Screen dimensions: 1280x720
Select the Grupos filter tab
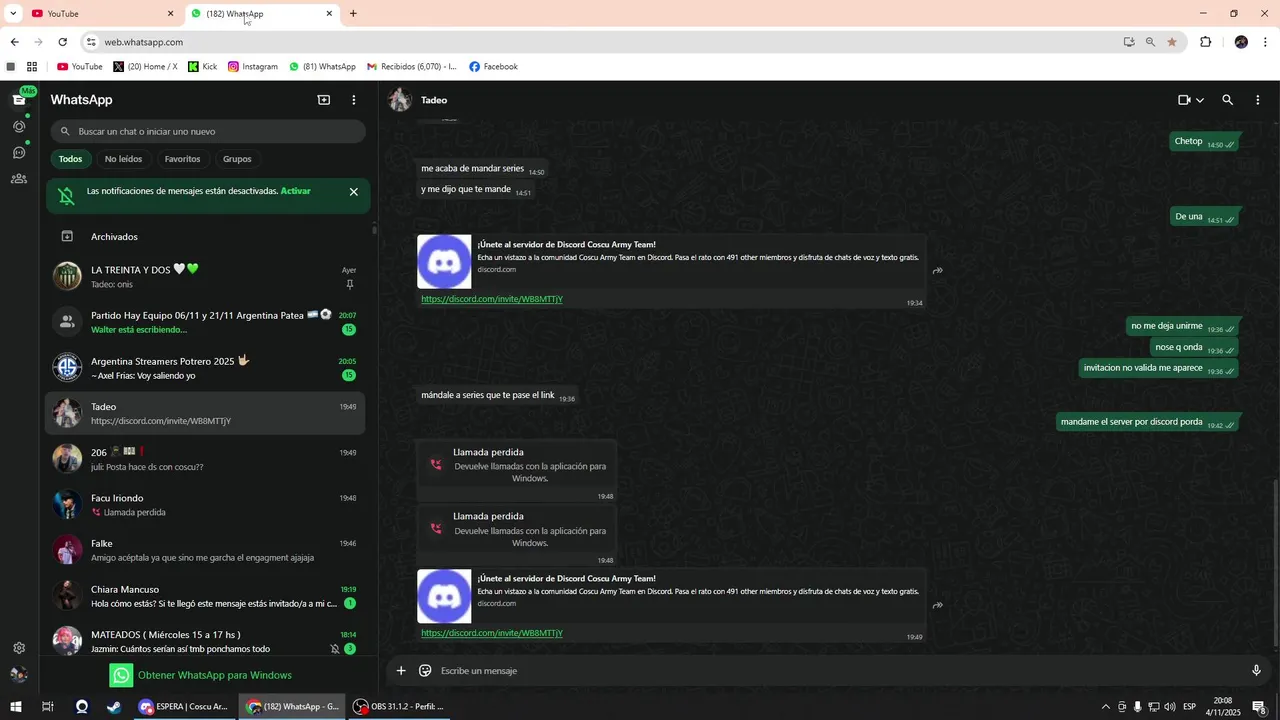click(237, 159)
